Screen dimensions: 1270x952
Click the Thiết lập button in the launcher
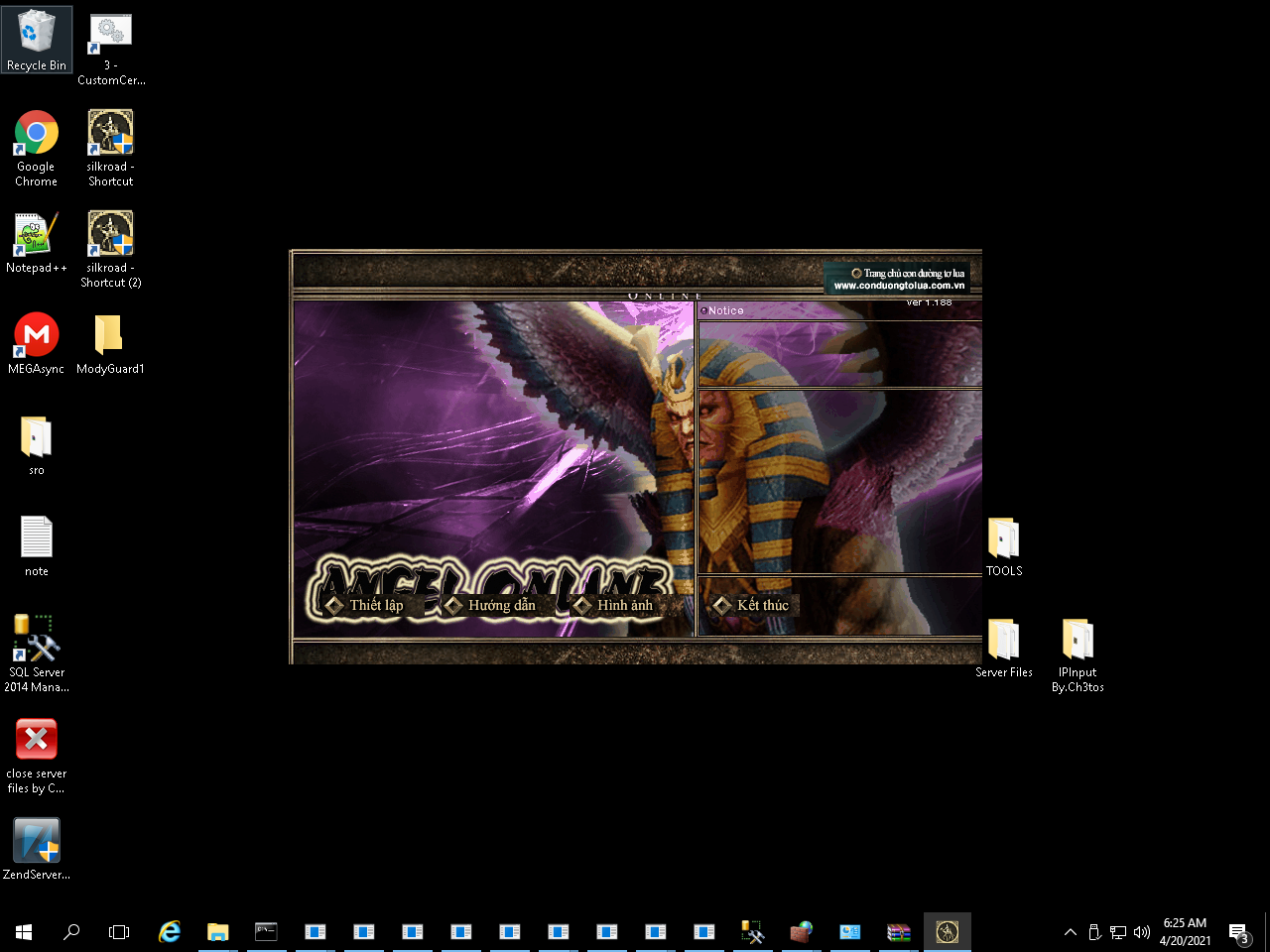tap(365, 605)
